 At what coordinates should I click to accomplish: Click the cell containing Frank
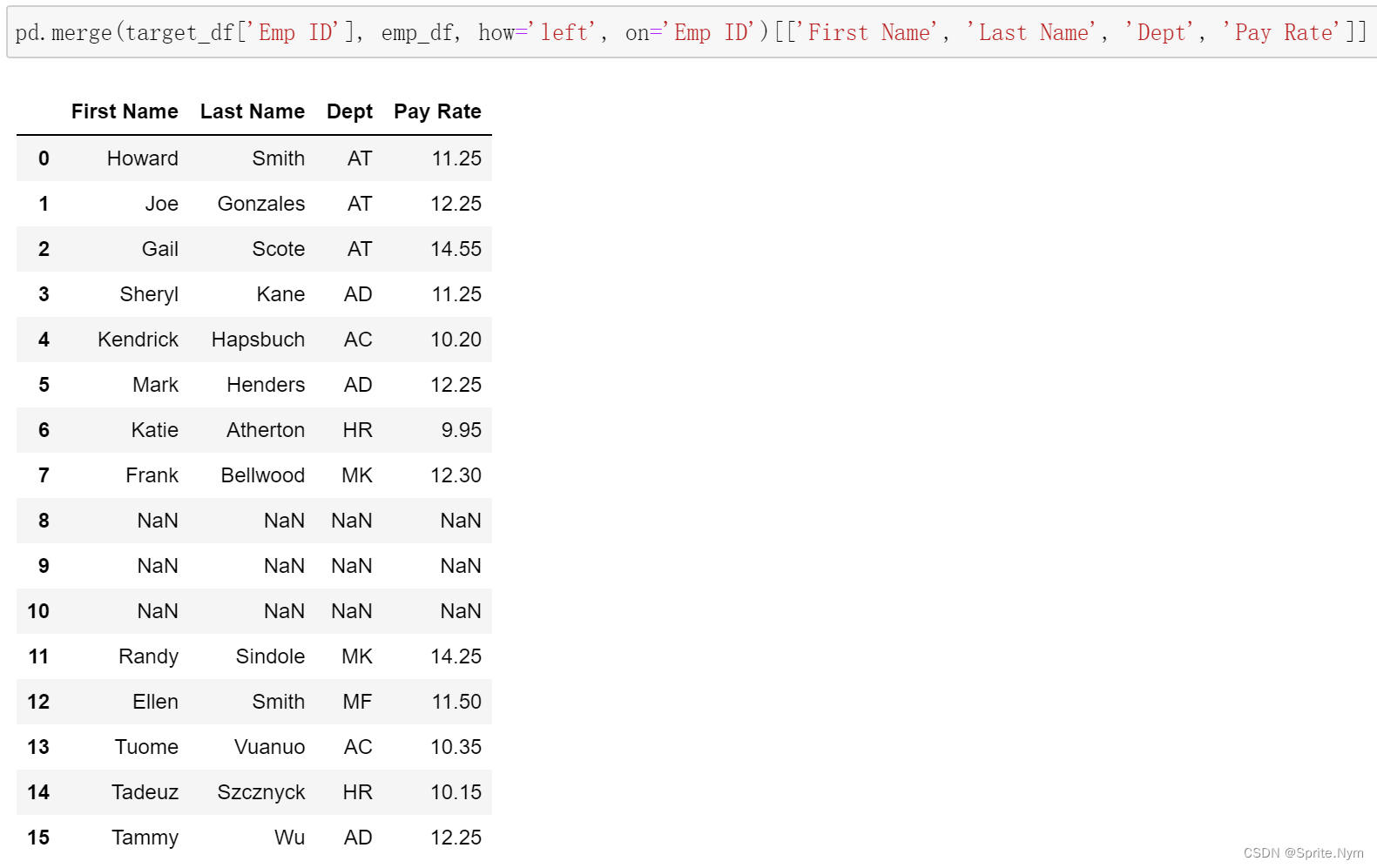pyautogui.click(x=152, y=475)
